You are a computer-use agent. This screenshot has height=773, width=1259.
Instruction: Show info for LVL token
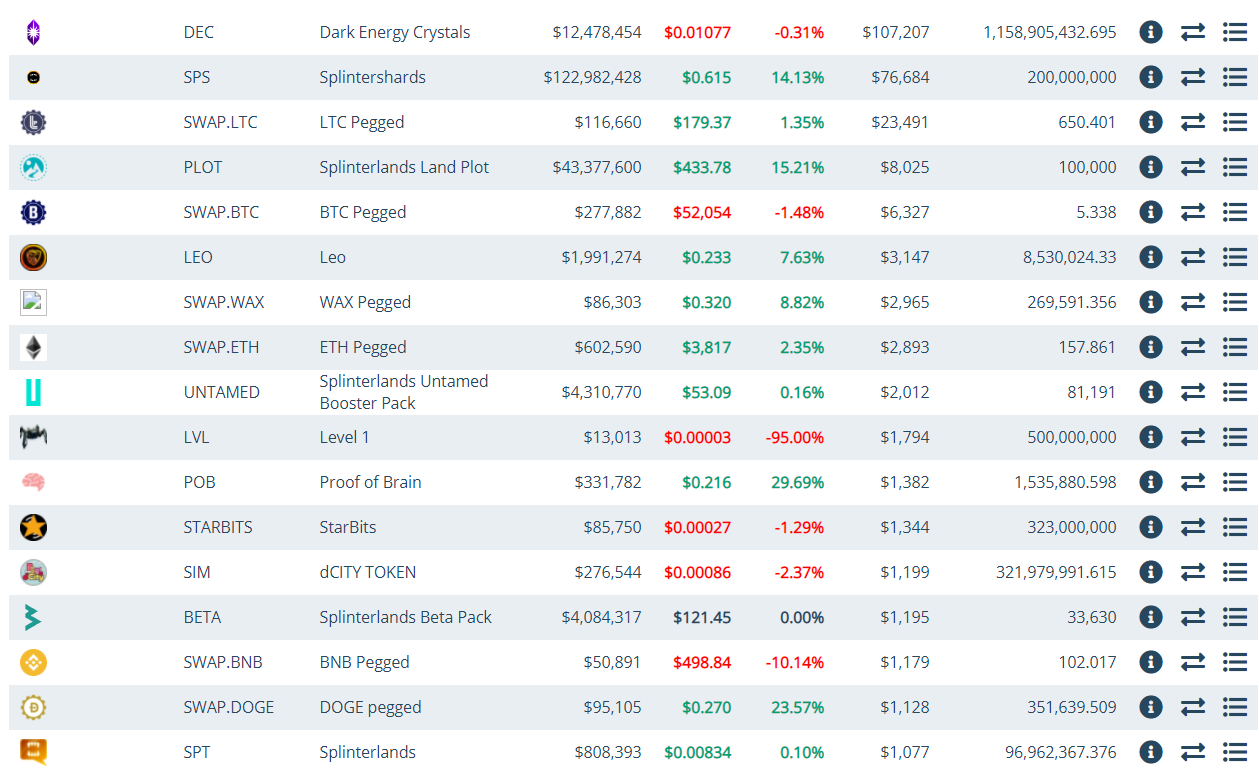coord(1151,437)
